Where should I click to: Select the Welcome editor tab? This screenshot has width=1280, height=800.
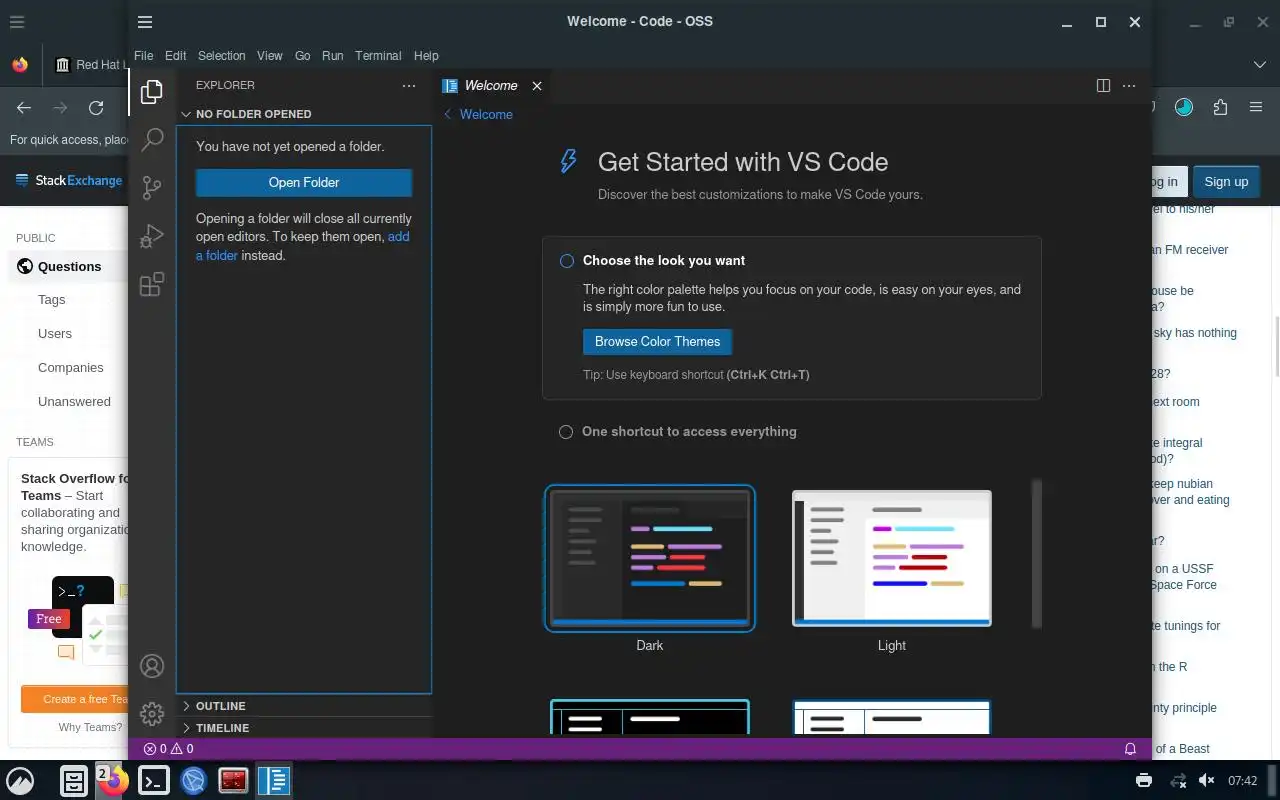click(x=493, y=86)
